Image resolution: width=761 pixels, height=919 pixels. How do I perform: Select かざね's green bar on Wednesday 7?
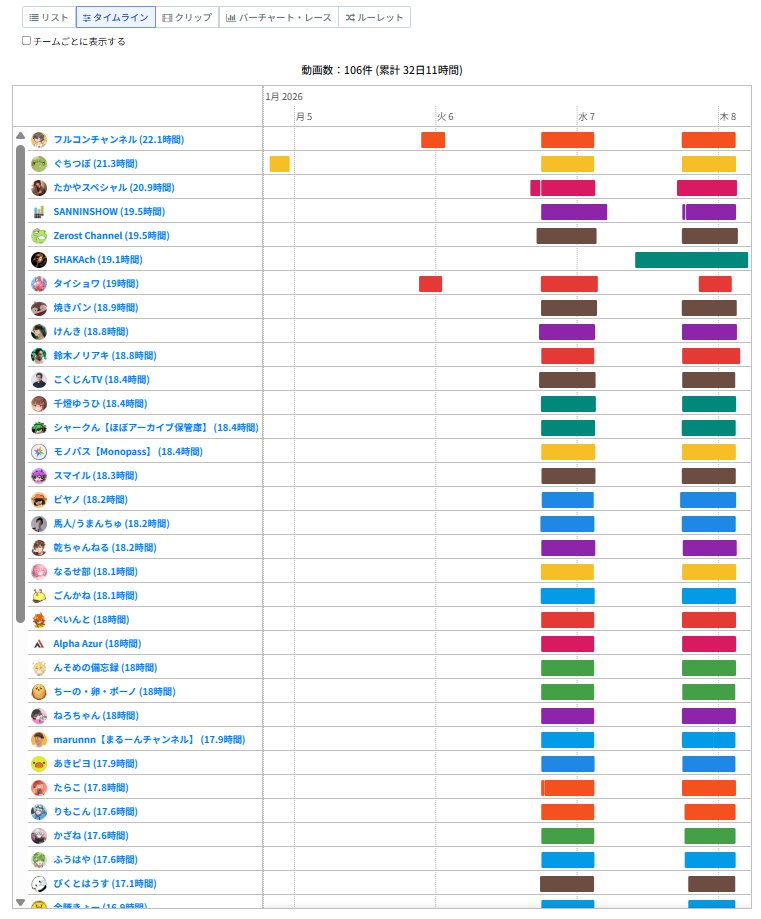coord(568,836)
